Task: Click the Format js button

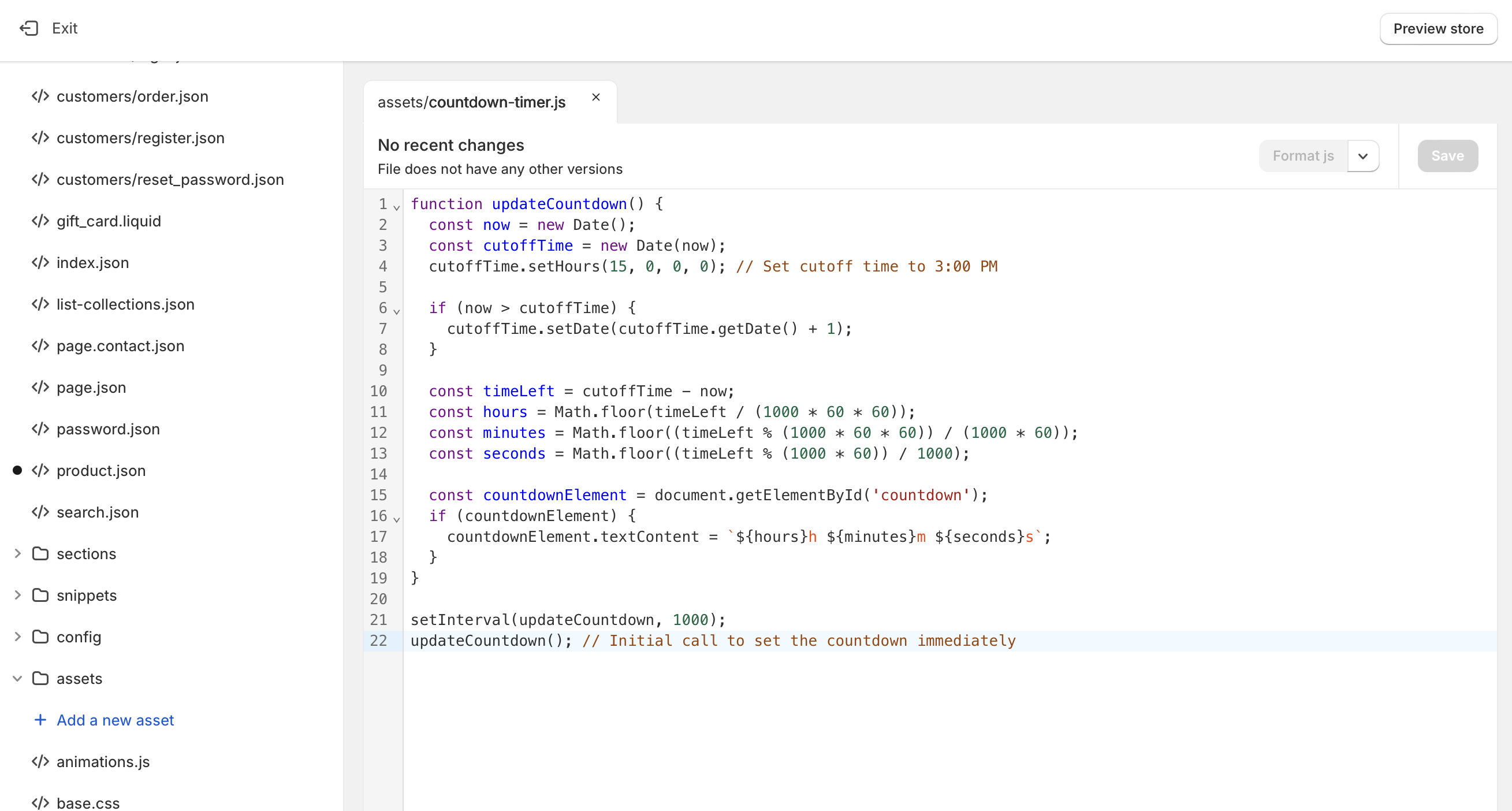Action: (x=1303, y=156)
